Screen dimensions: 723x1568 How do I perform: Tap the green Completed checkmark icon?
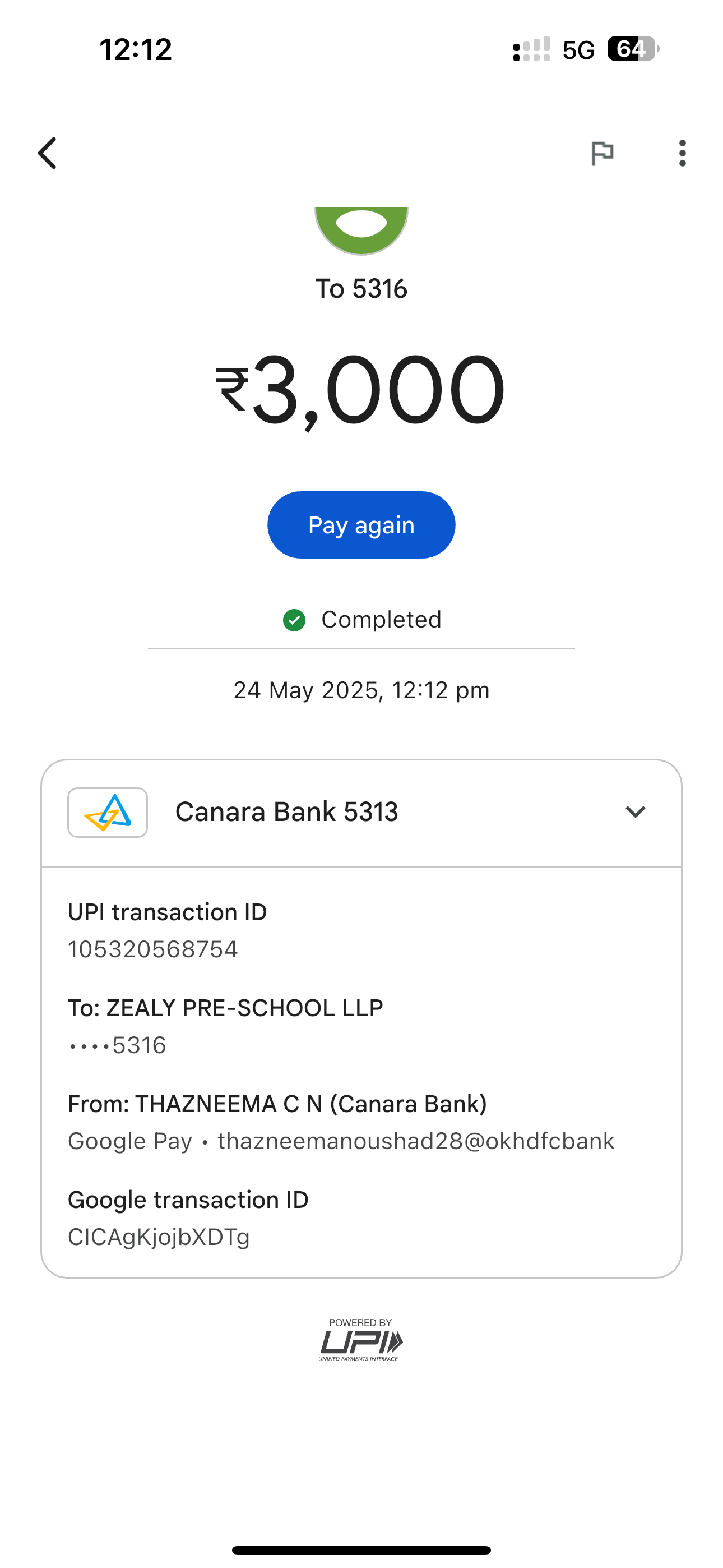[295, 620]
